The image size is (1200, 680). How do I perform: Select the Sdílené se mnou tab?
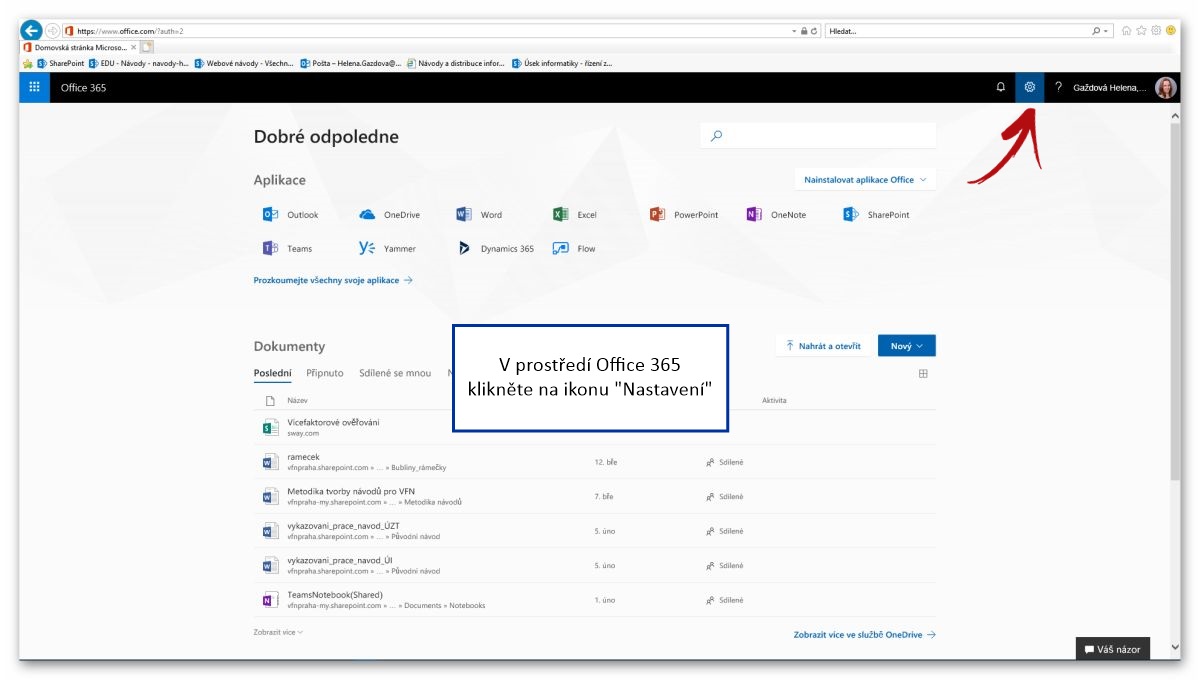pos(395,373)
